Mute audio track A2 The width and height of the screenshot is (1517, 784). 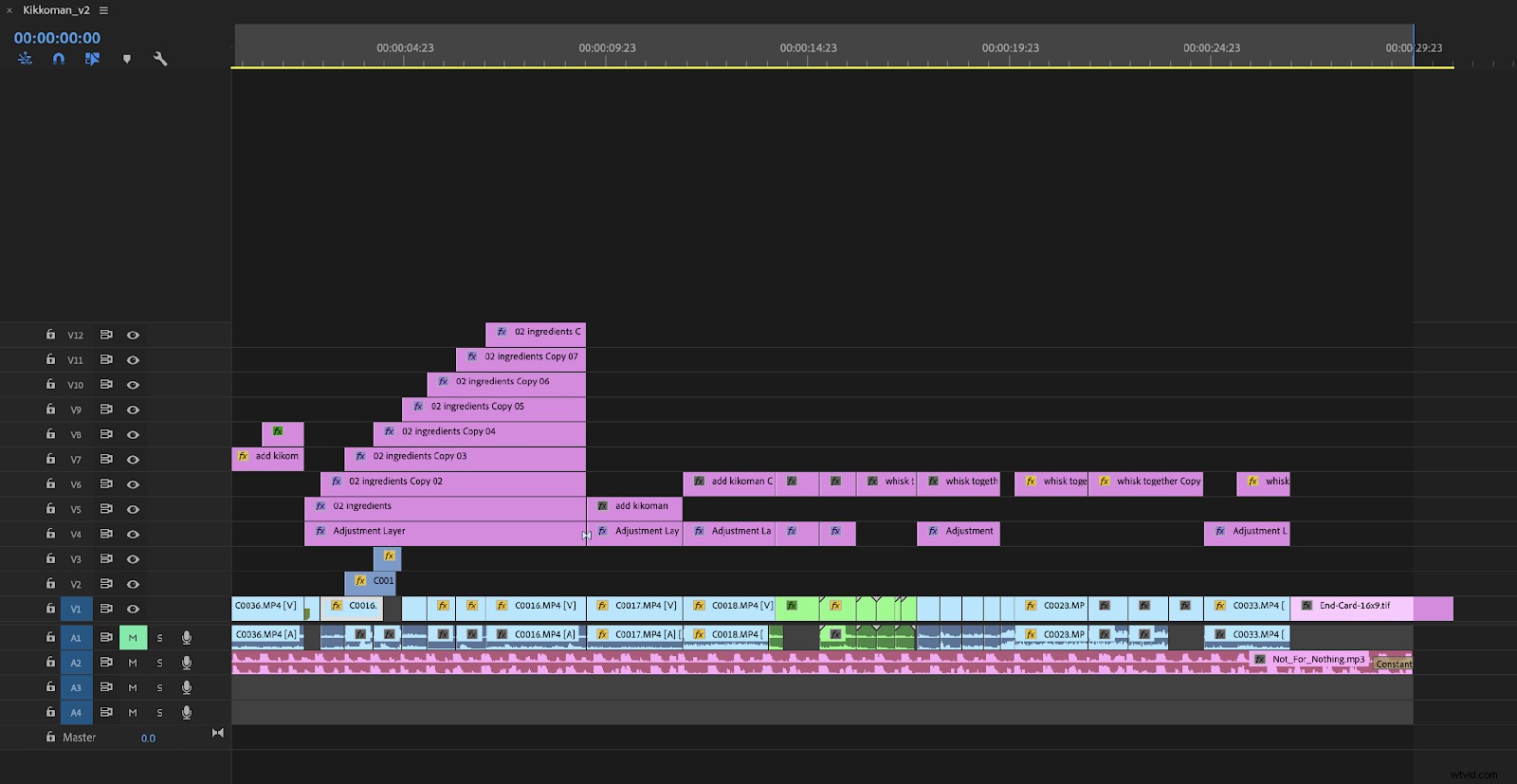[133, 663]
